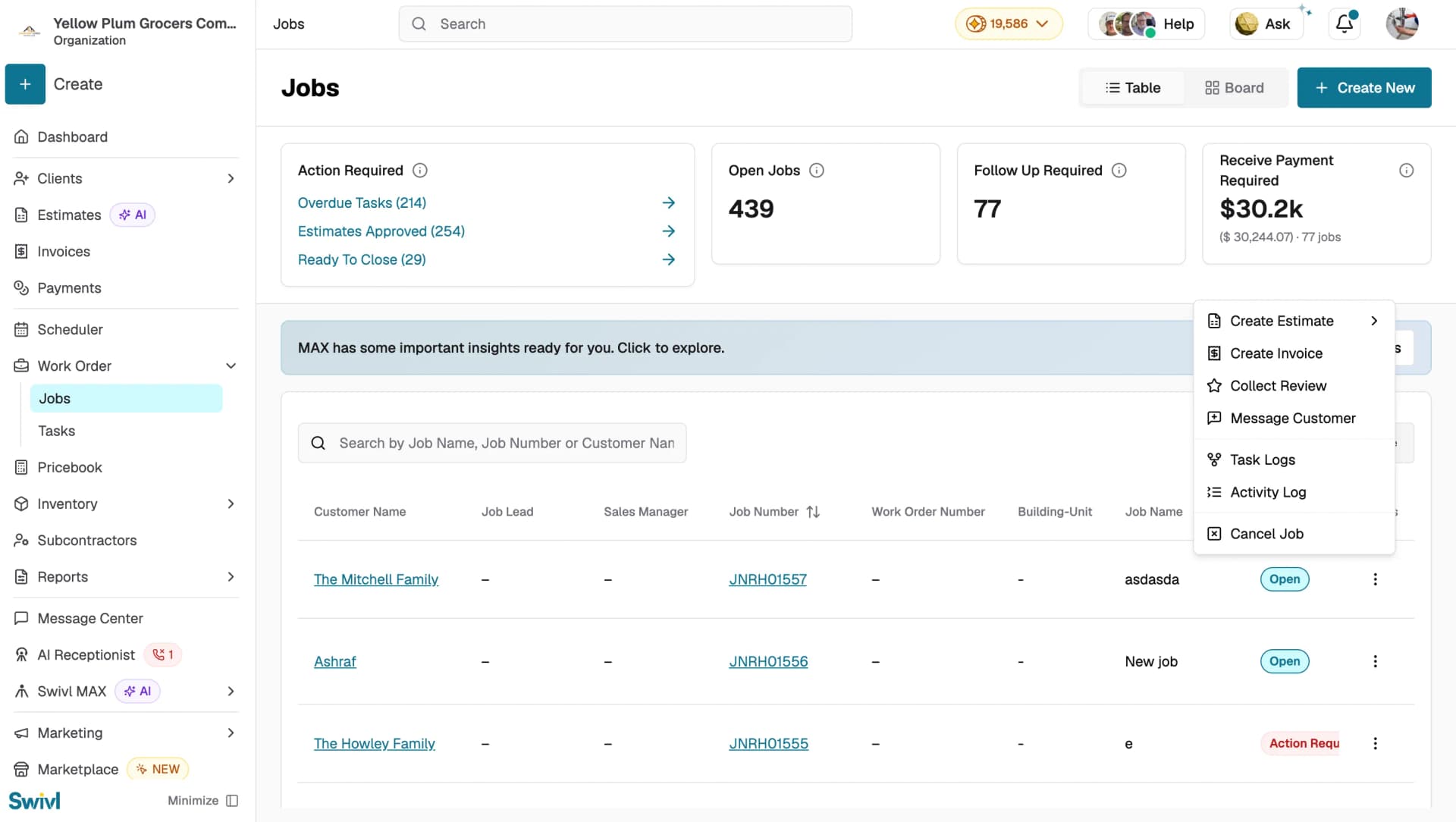Open Activity Log from the context menu

point(1294,493)
